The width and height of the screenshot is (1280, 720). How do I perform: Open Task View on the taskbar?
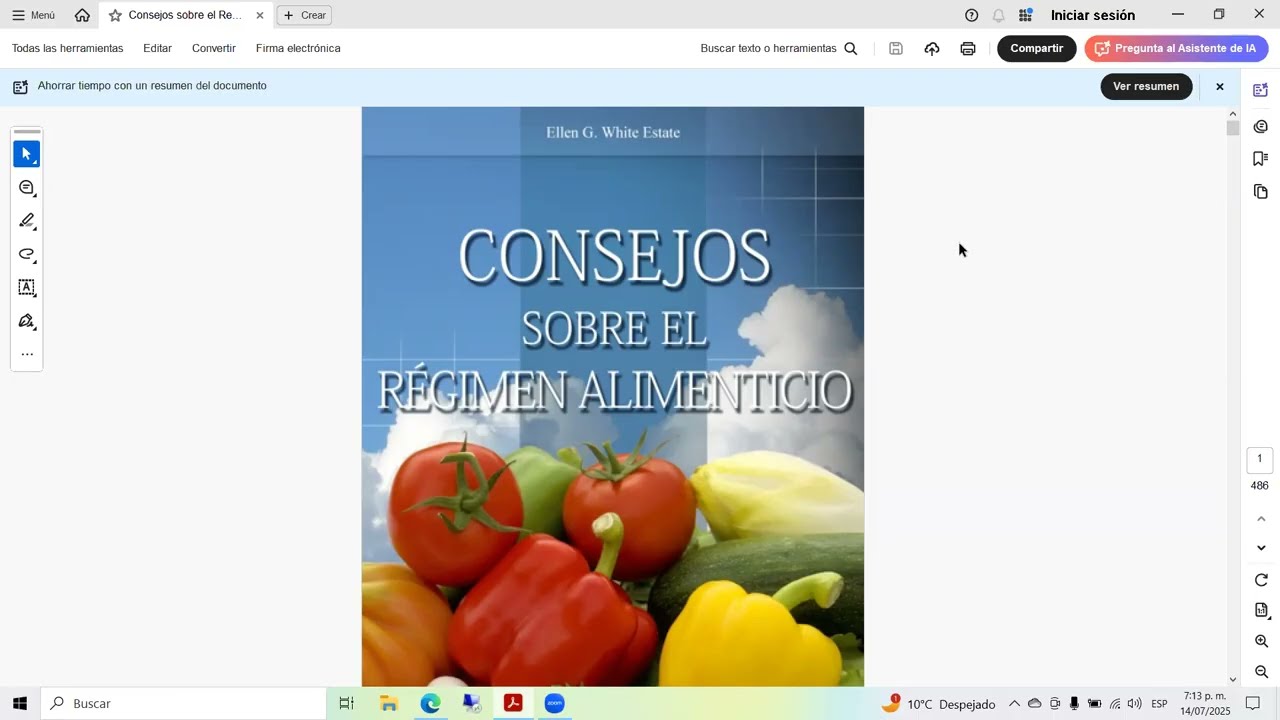(346, 704)
